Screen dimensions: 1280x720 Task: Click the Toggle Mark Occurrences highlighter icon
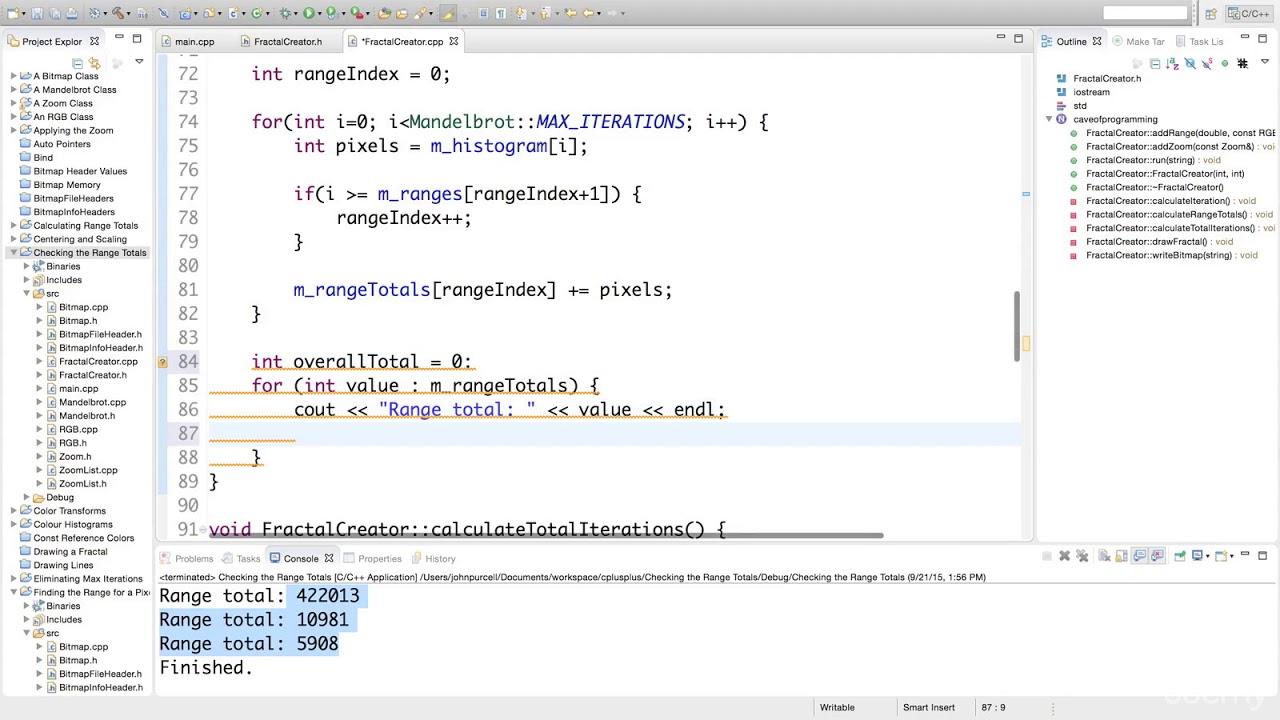point(447,13)
